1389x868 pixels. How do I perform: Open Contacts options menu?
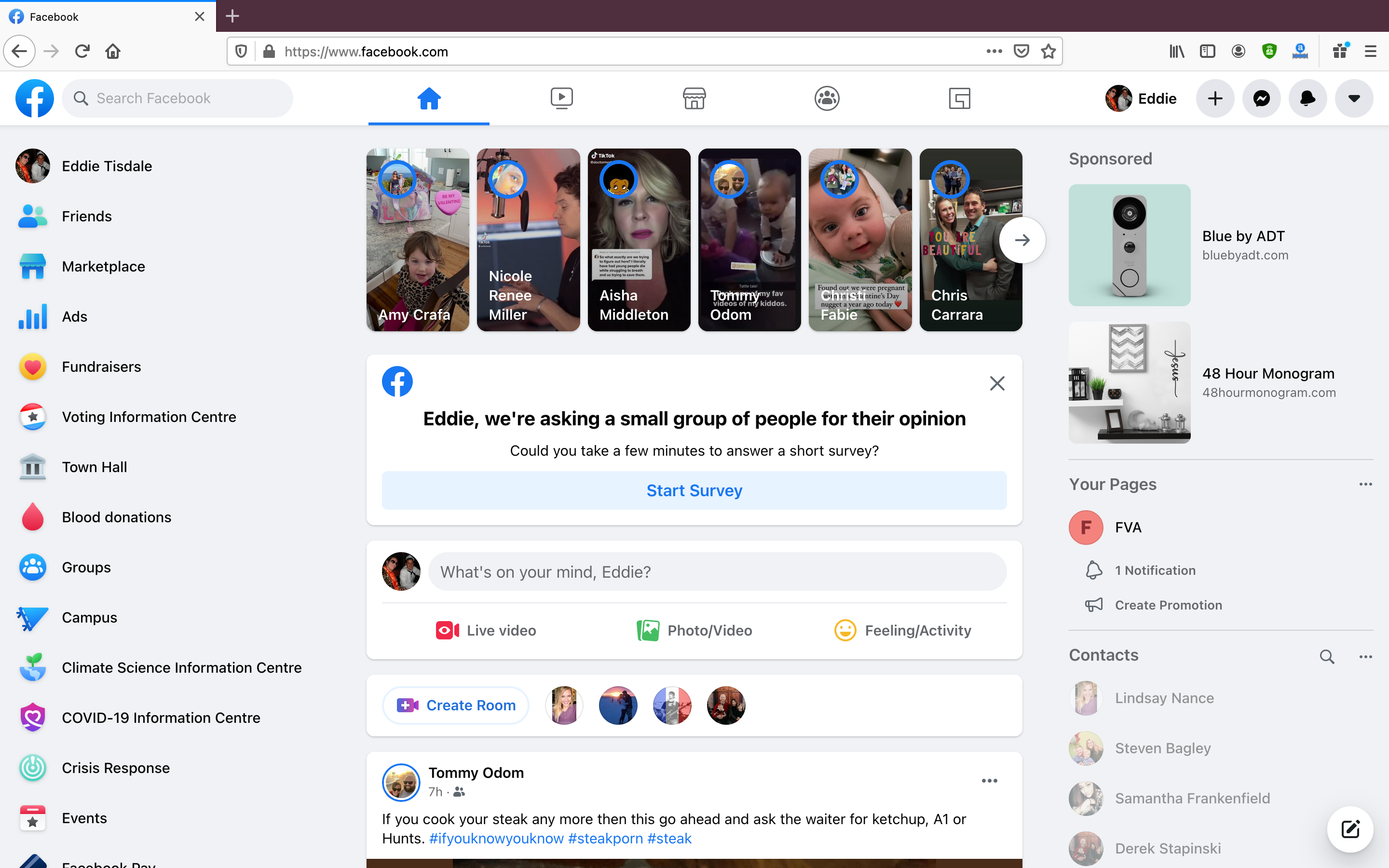click(1365, 656)
